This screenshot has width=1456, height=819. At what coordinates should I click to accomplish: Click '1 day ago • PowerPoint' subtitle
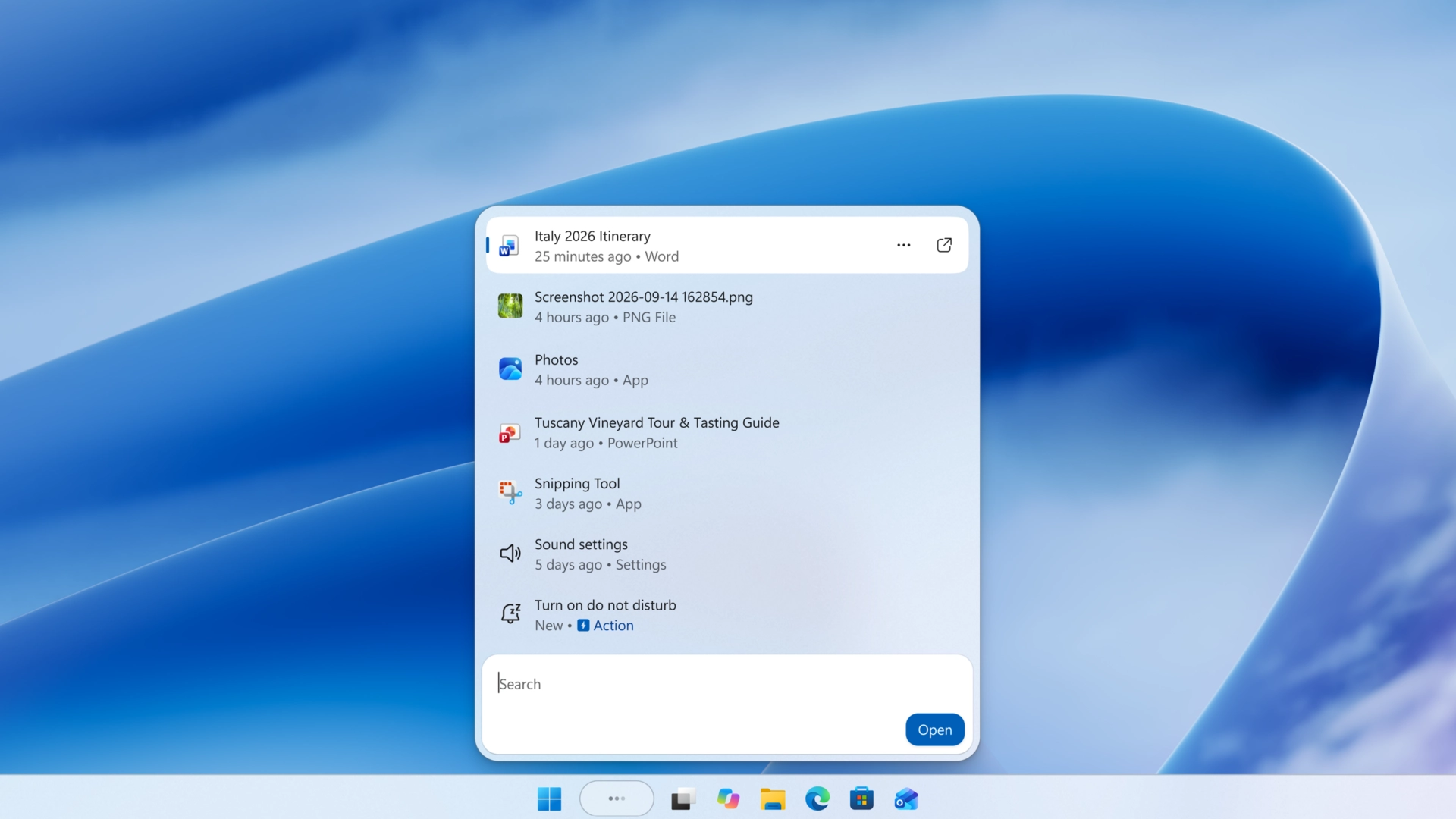(606, 443)
